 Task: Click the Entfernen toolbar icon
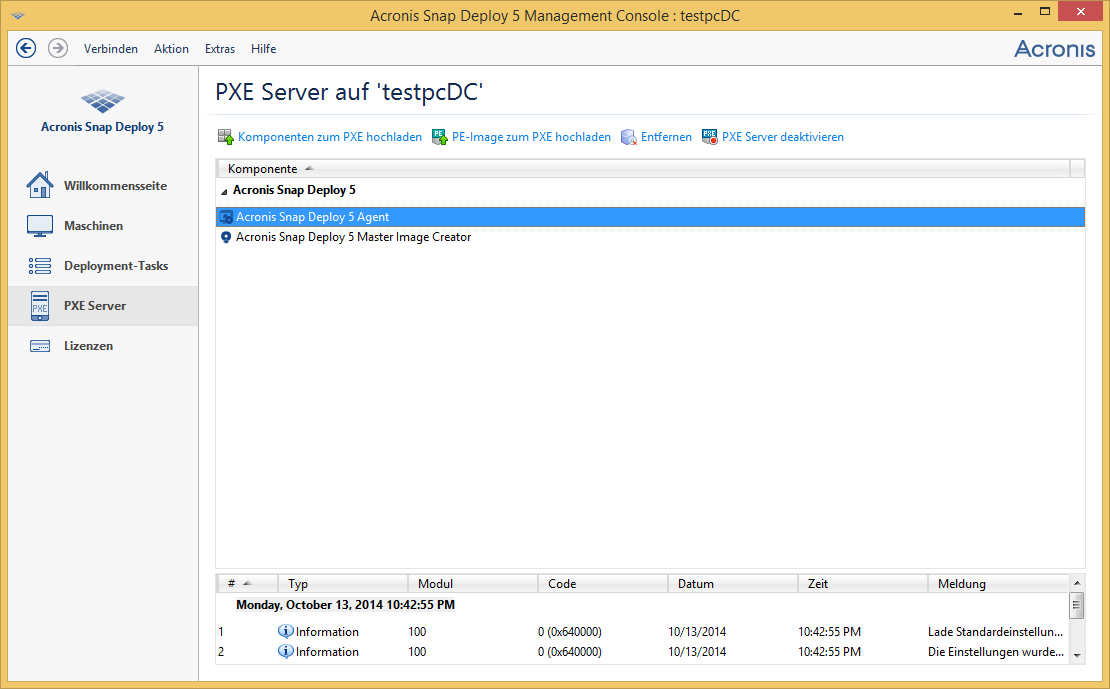coord(629,137)
